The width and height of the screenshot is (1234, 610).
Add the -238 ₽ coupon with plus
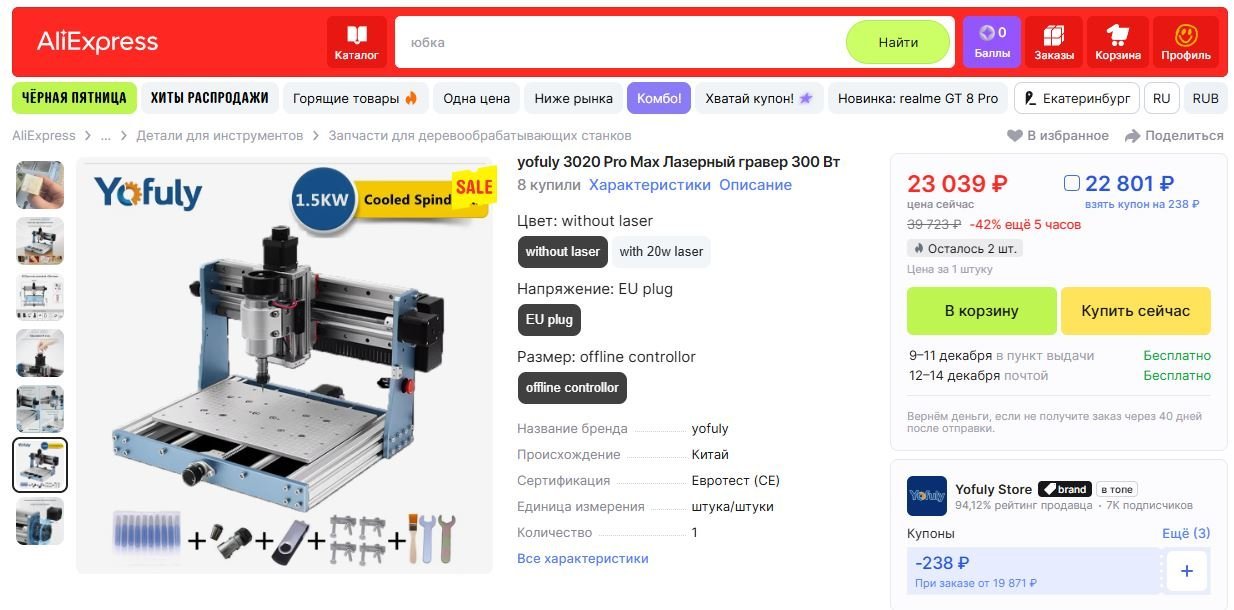[1186, 571]
